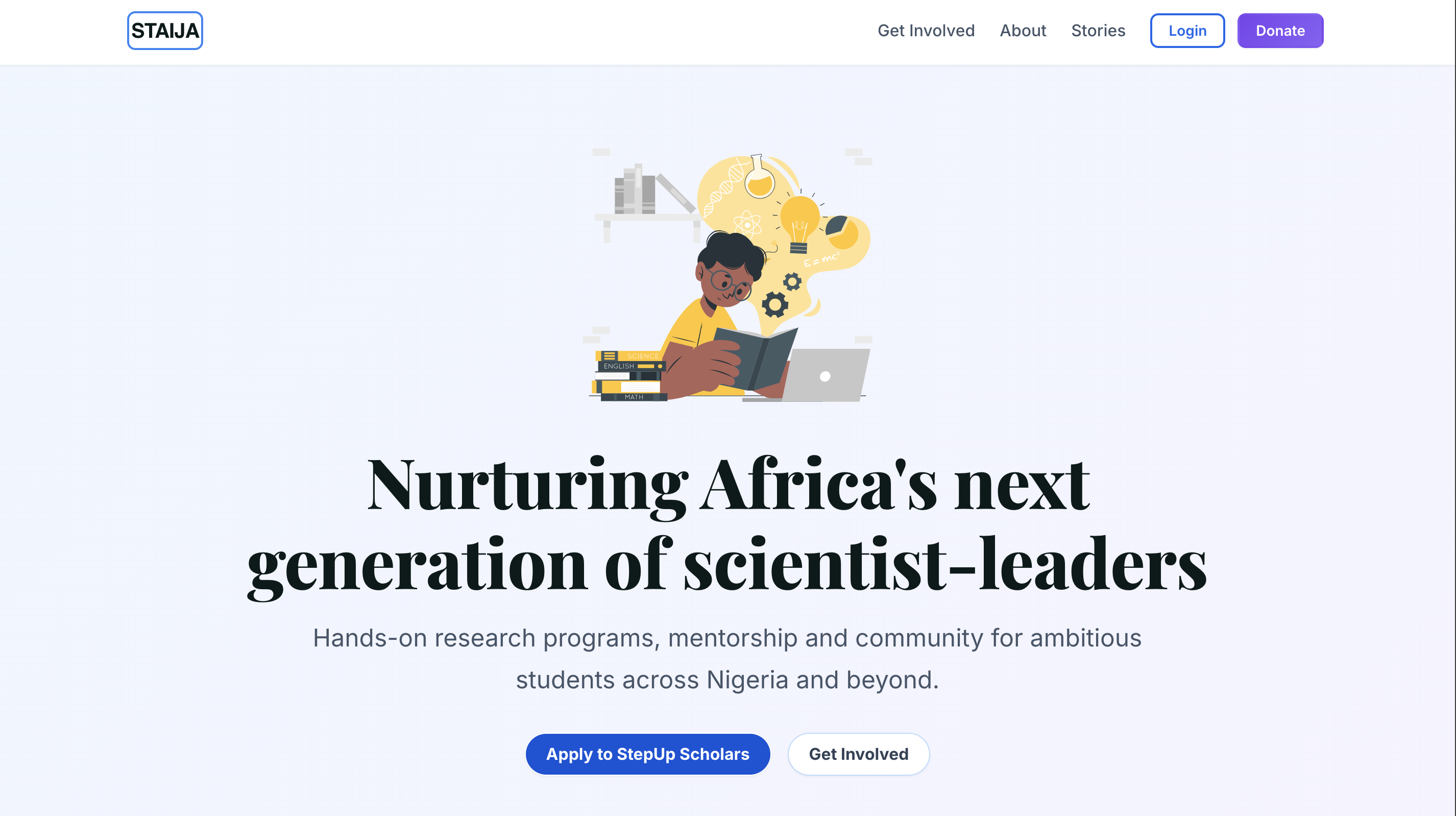Click the small gear in the illustration
This screenshot has width=1456, height=816.
(x=792, y=281)
